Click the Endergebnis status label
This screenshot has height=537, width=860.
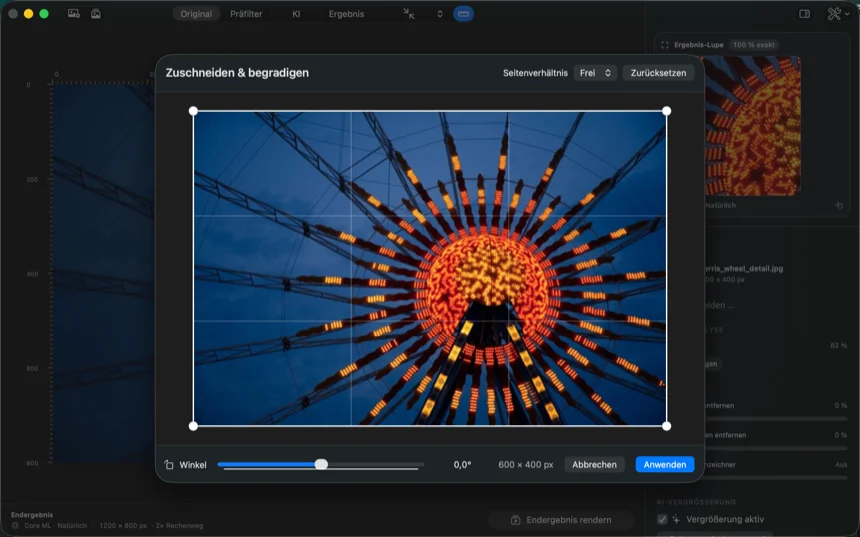[32, 515]
